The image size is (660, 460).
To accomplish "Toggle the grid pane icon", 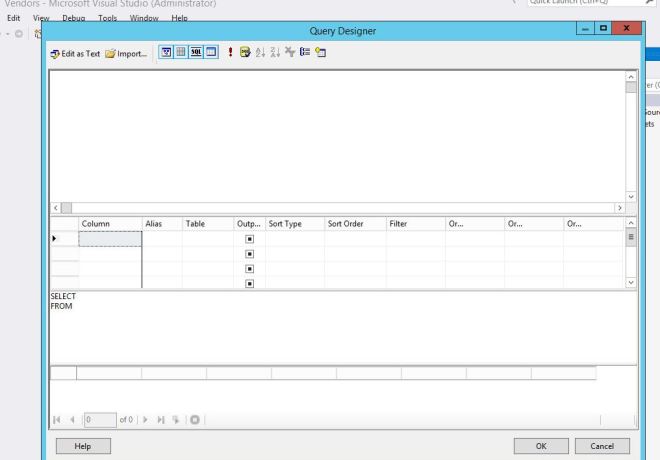I will (183, 54).
